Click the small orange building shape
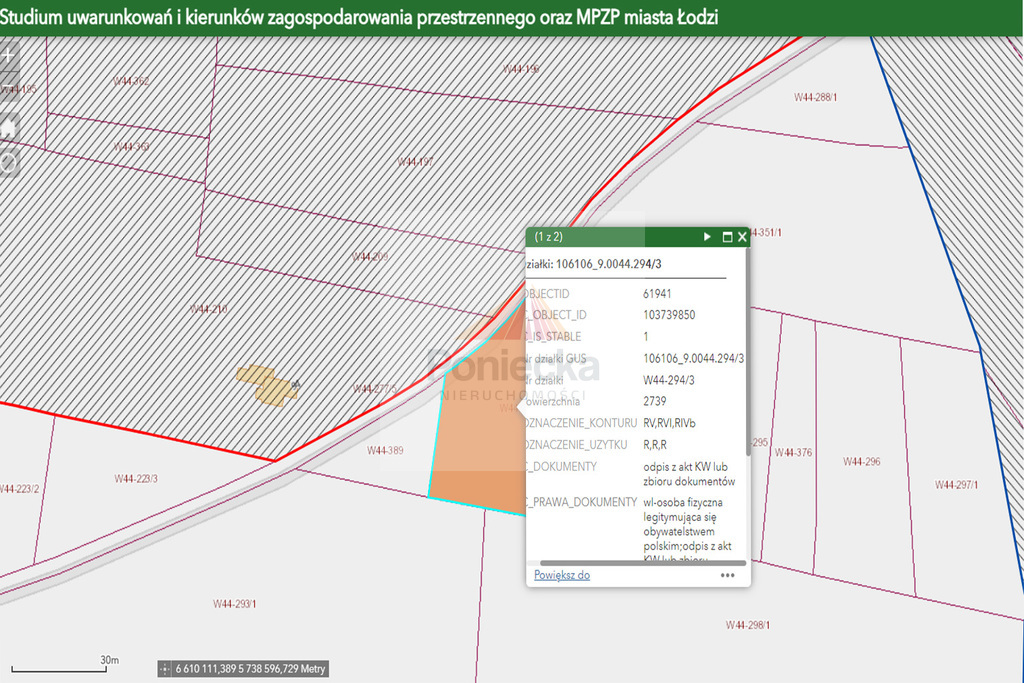The height and width of the screenshot is (683, 1024). (x=265, y=385)
